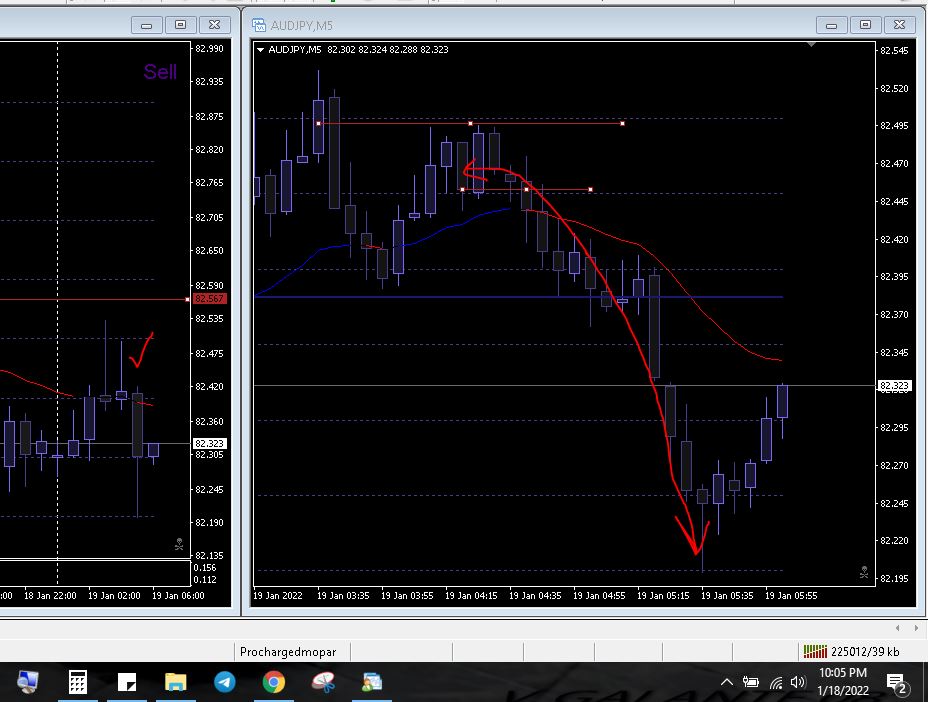The image size is (928, 702).
Task: Click the chart shift marker triangle
Action: point(811,44)
